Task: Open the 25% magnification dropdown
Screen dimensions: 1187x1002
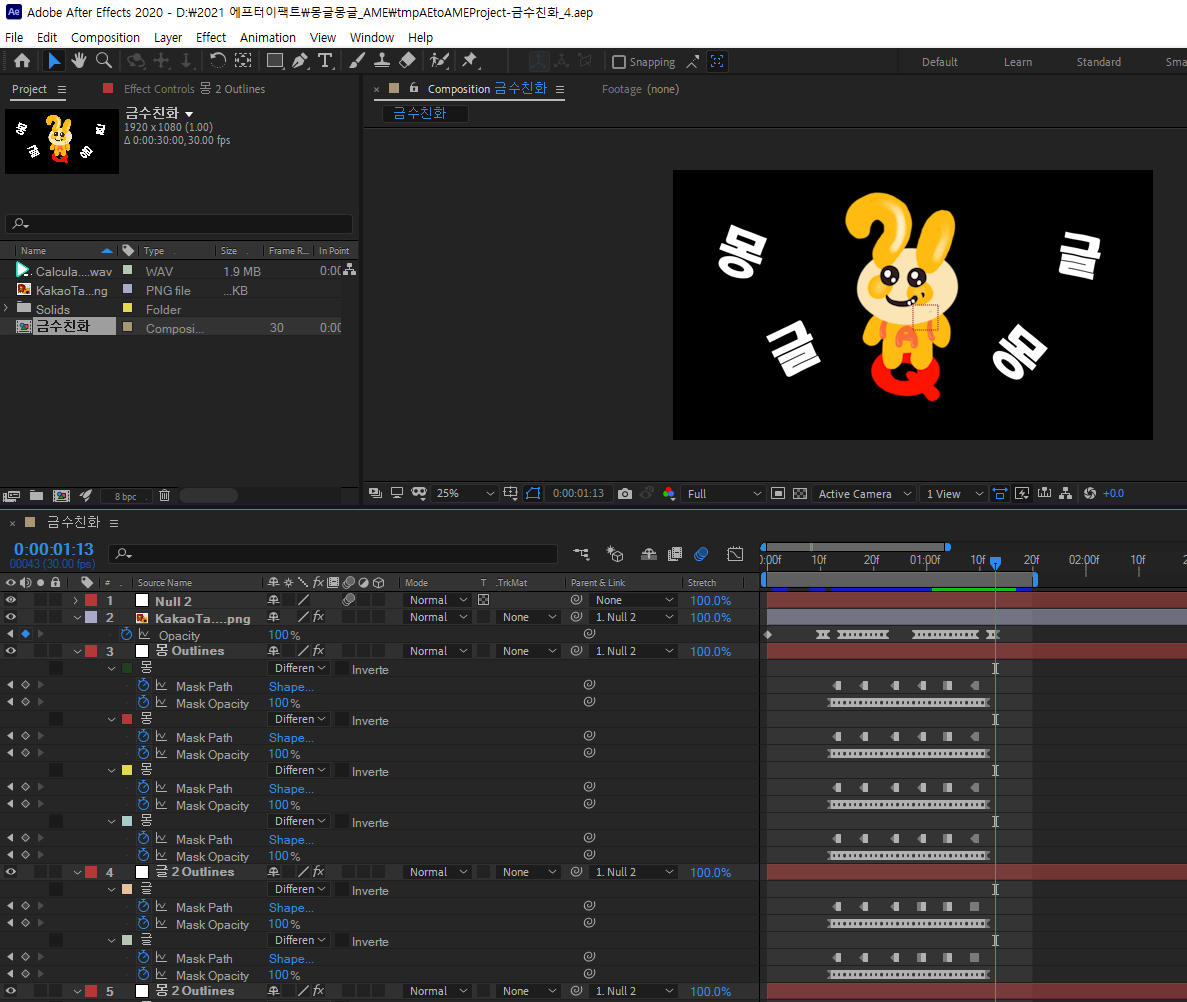Action: [465, 493]
